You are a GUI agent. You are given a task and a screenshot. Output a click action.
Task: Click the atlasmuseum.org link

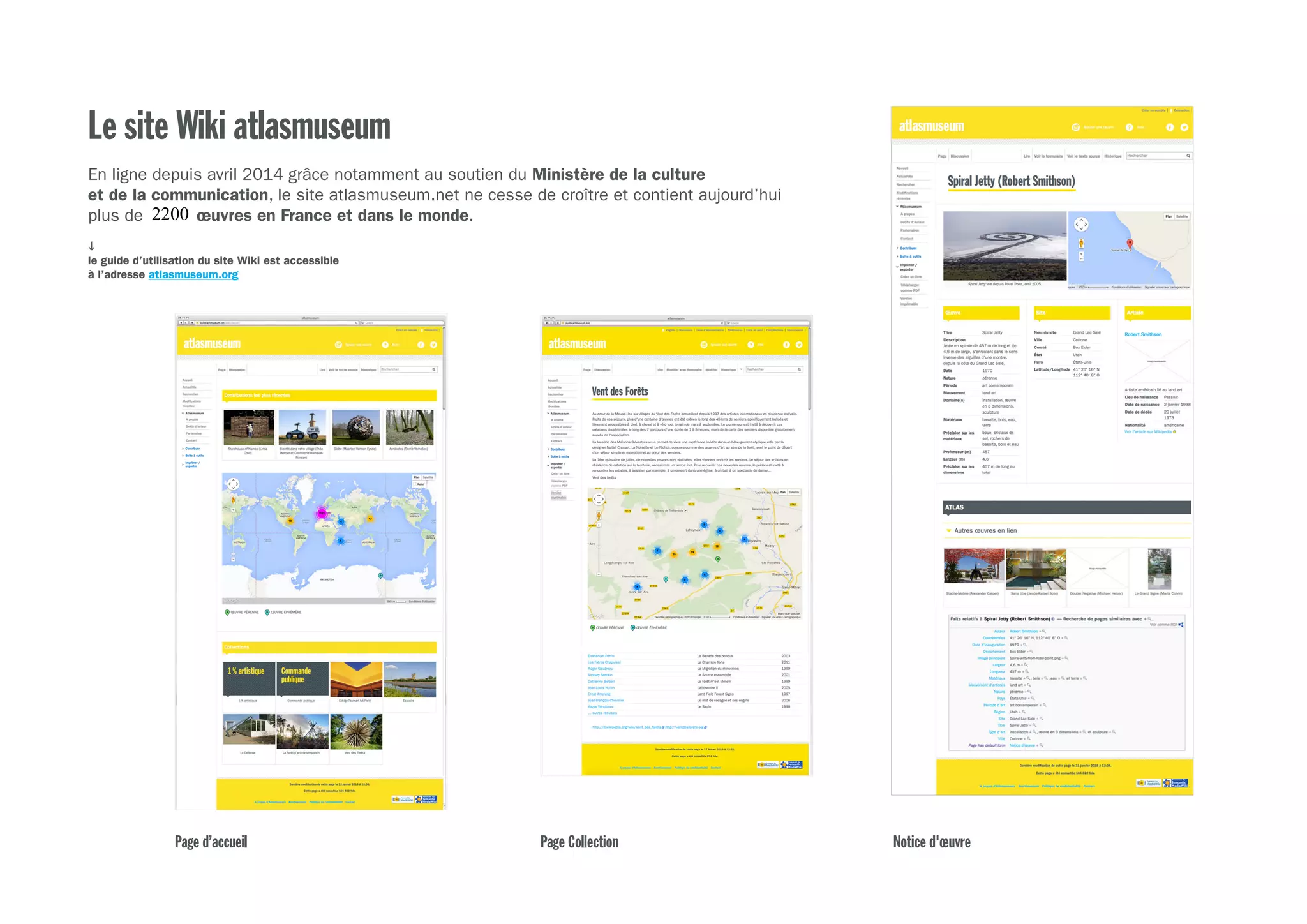point(193,275)
